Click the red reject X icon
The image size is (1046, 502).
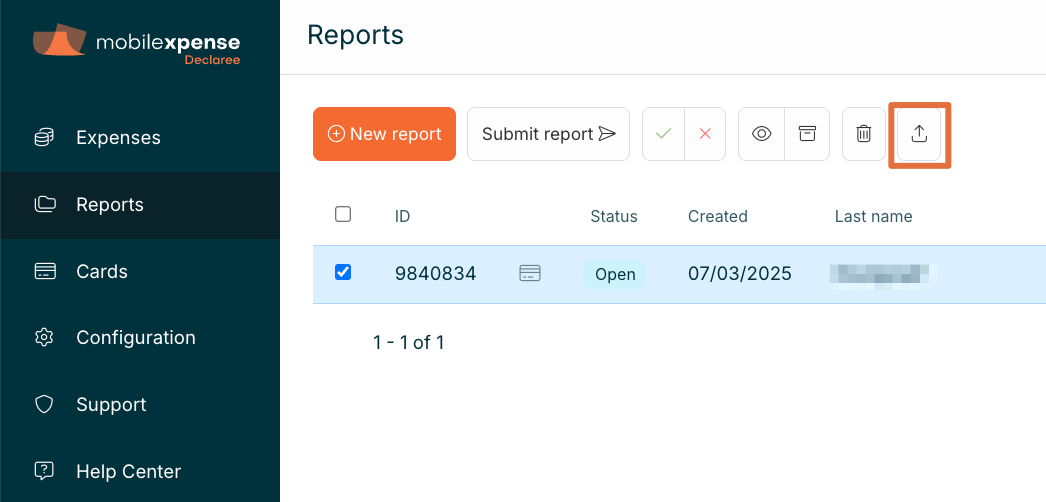(705, 134)
